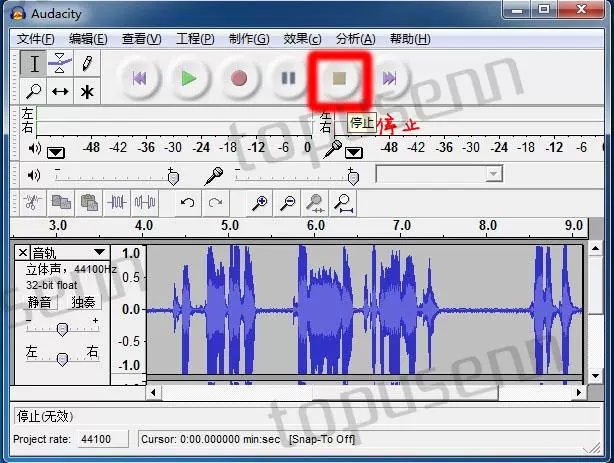Click the 5.0 mark on timeline ruler
Image resolution: width=614 pixels, height=463 pixels.
pos(229,226)
